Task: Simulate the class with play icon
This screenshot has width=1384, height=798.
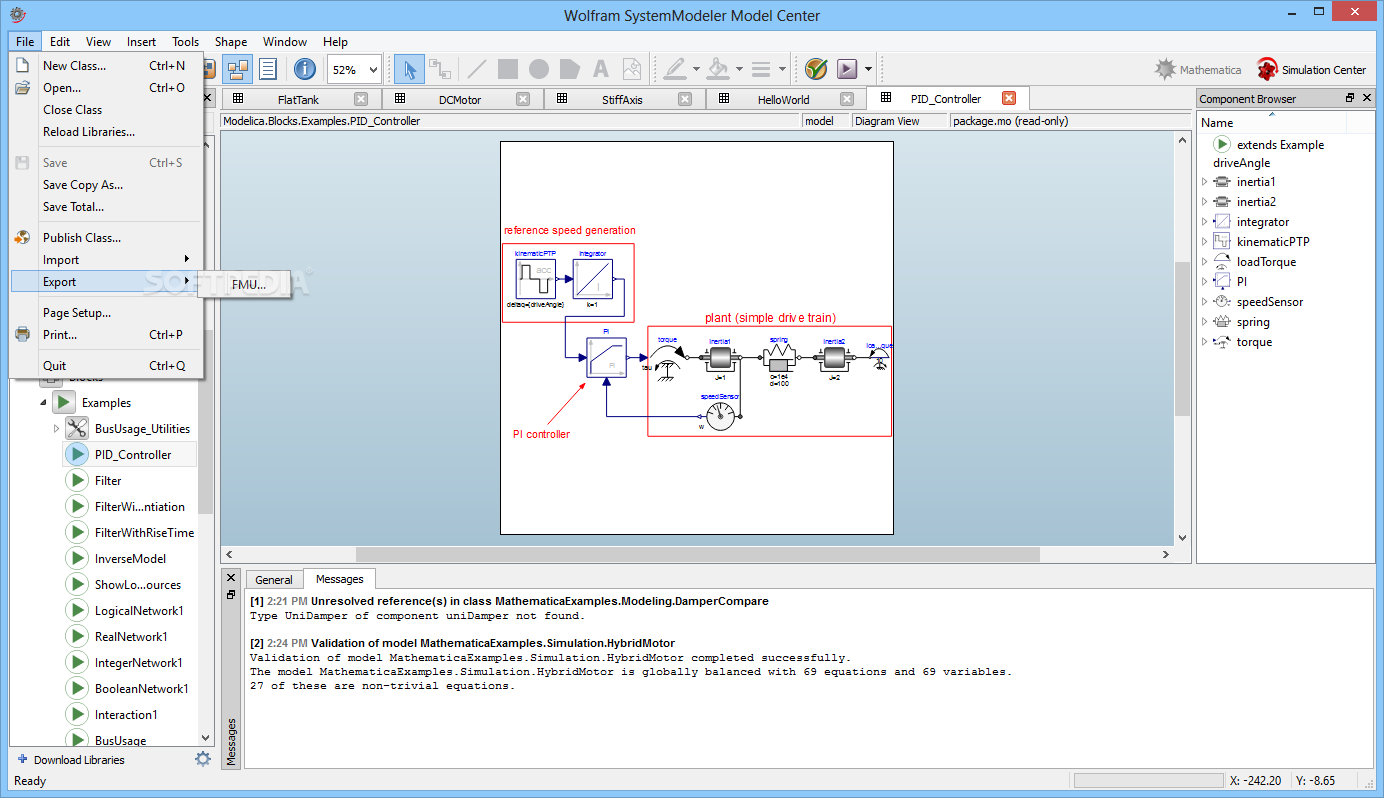Action: [x=847, y=69]
